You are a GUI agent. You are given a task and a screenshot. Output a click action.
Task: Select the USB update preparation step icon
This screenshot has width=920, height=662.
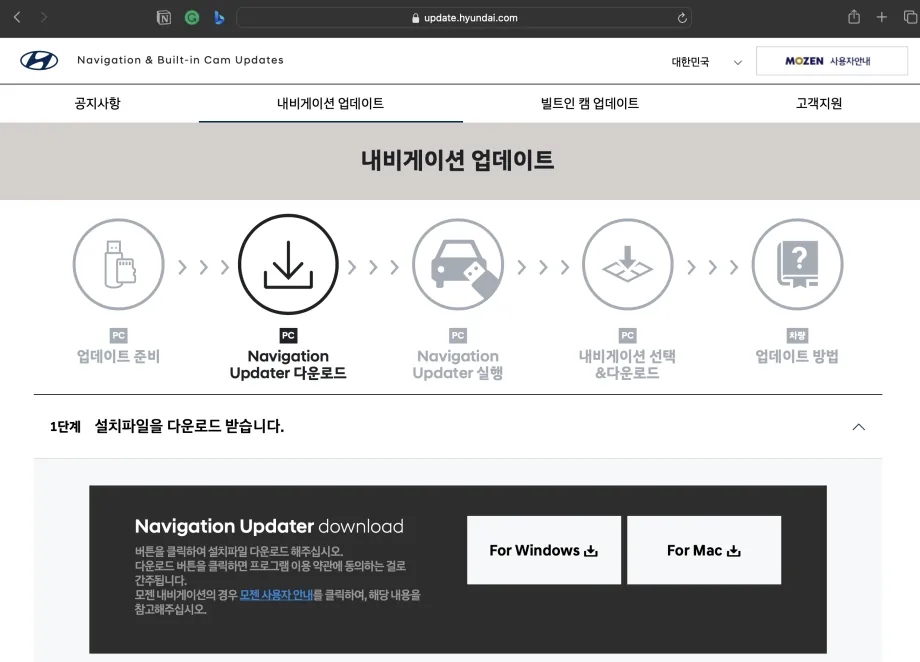tap(118, 264)
